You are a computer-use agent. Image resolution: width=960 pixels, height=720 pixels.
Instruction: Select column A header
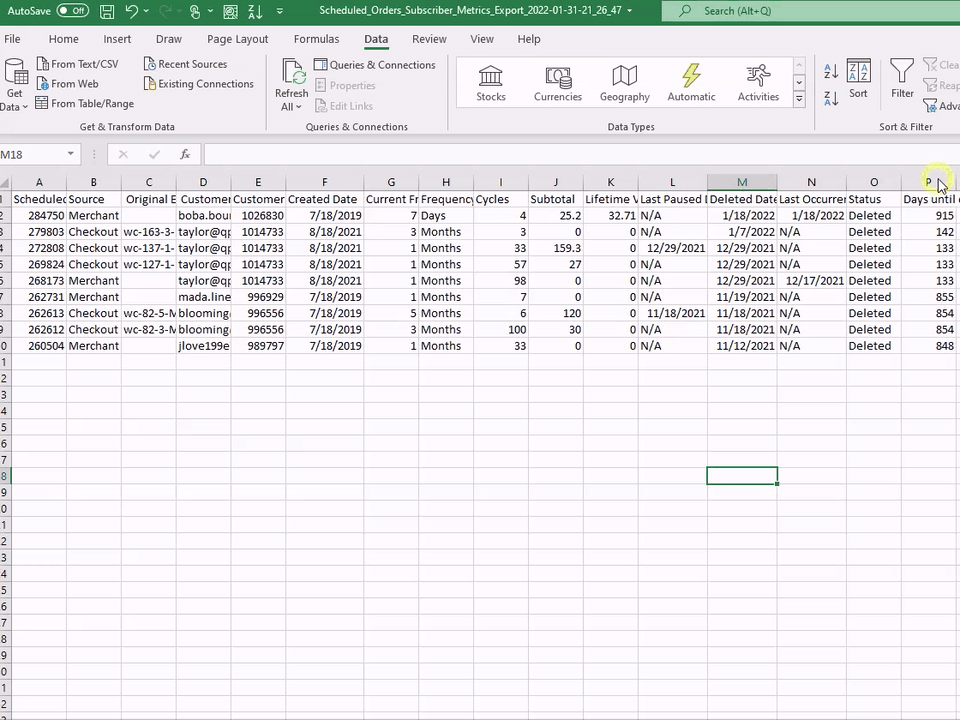click(x=39, y=182)
